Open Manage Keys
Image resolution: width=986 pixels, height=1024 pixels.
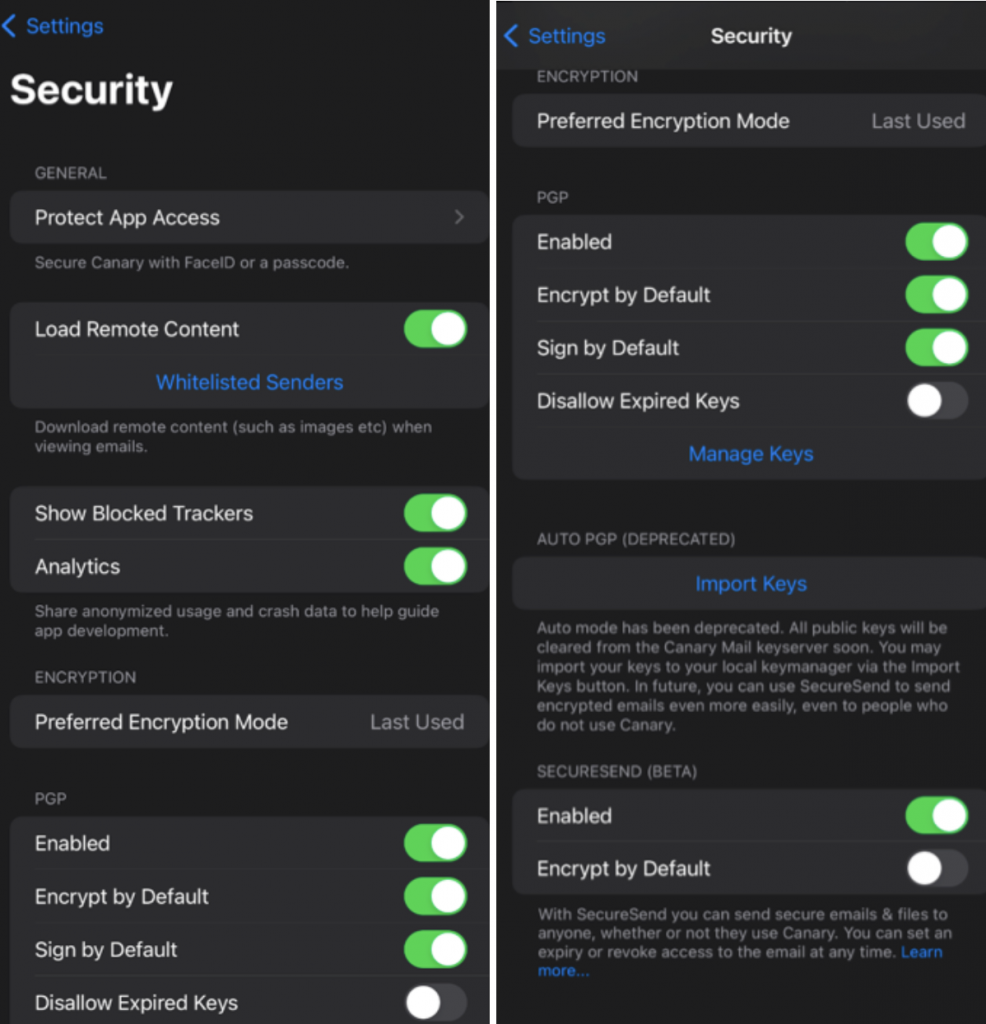[x=751, y=454]
